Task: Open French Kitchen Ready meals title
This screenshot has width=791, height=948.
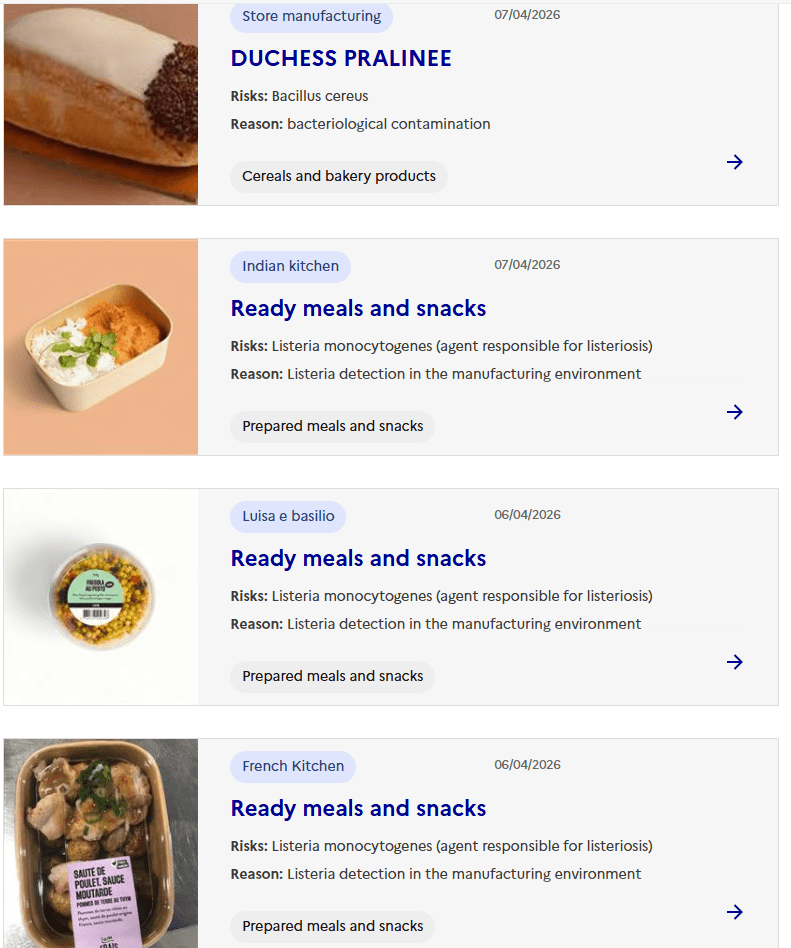Action: 358,808
